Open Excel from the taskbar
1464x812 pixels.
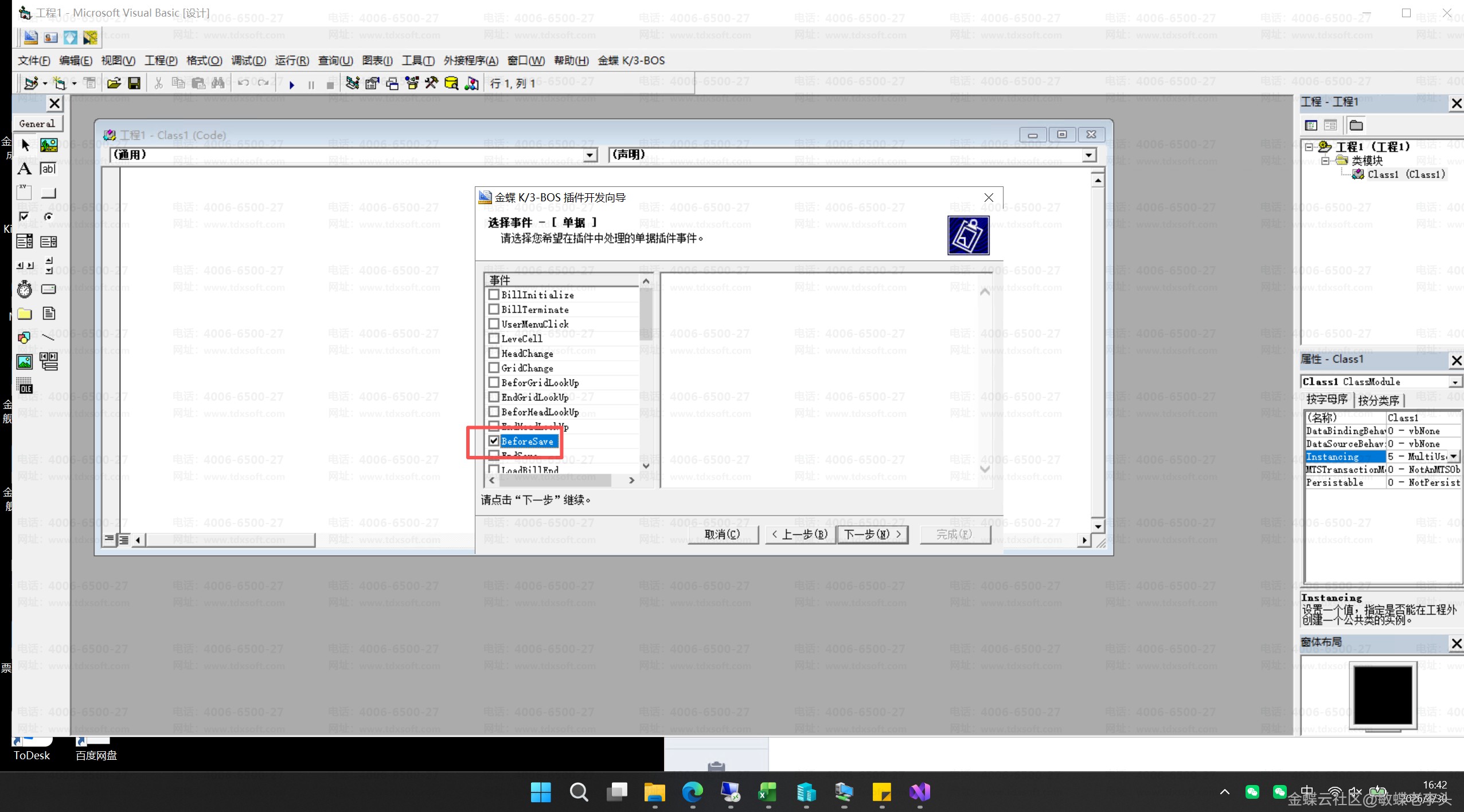(x=768, y=793)
